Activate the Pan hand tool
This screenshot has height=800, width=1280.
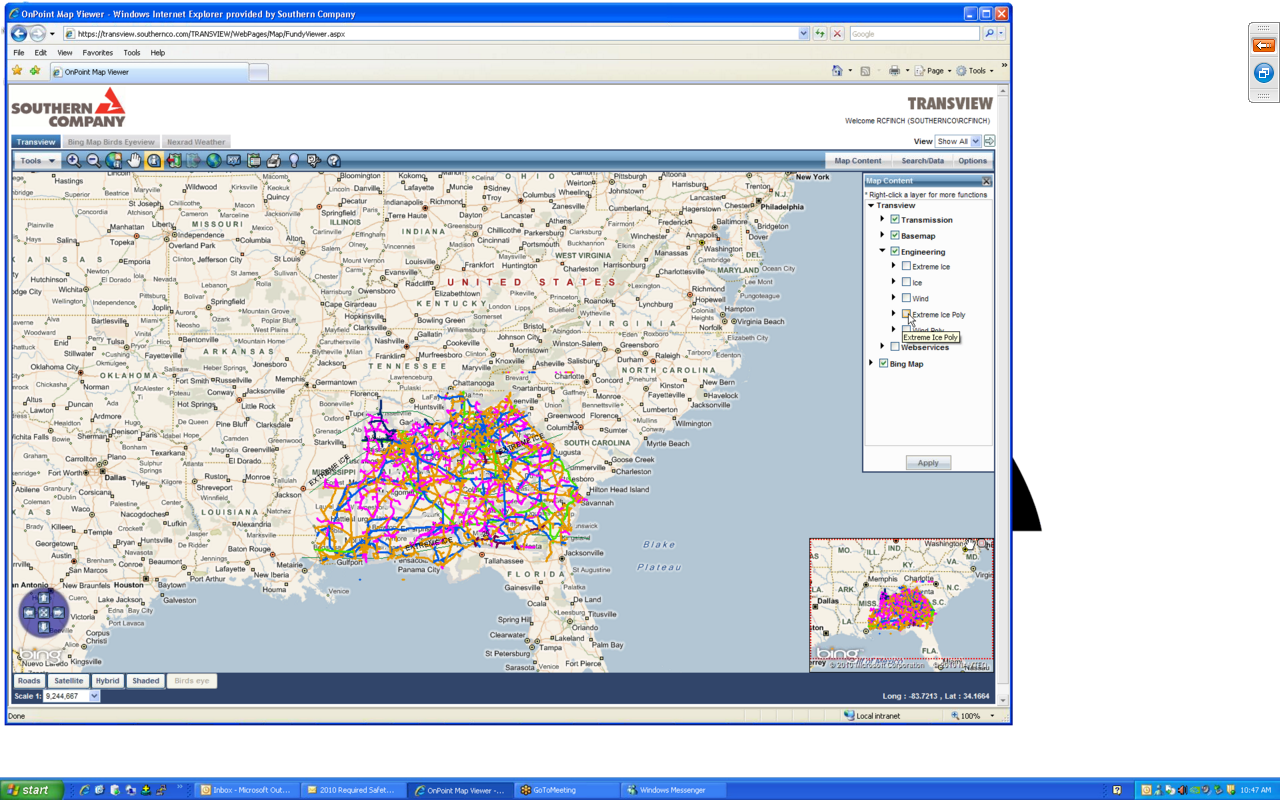pos(134,160)
